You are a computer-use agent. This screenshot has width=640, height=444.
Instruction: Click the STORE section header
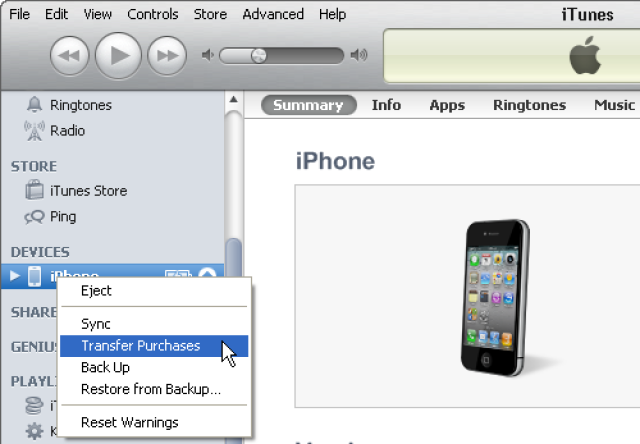coord(34,166)
